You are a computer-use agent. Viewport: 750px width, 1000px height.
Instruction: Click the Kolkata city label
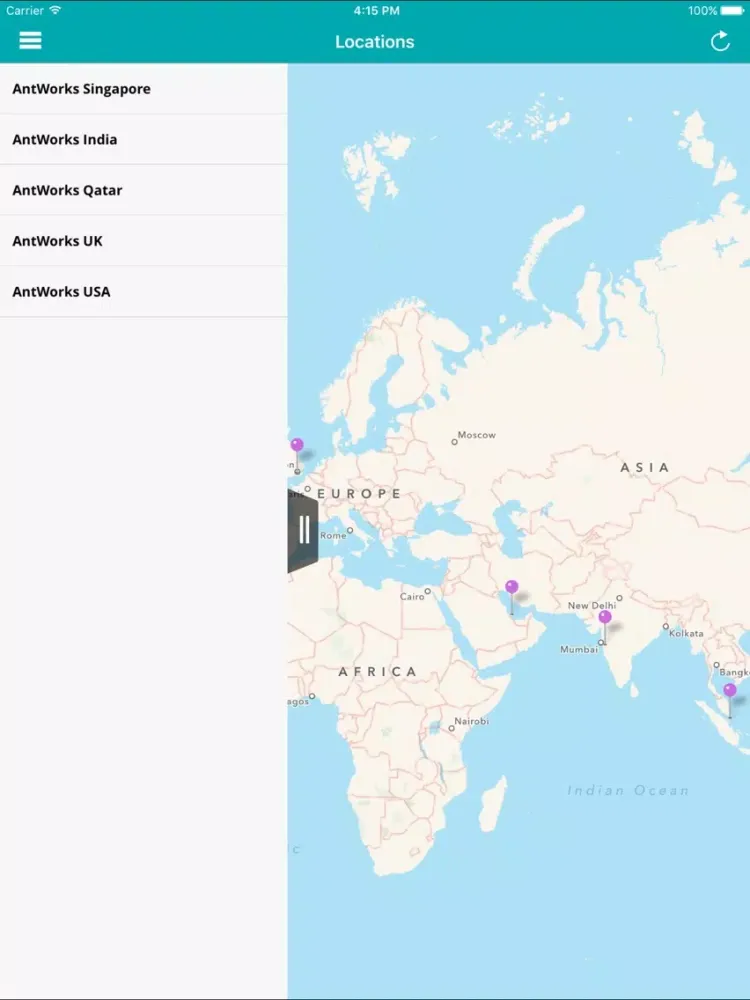tap(686, 633)
